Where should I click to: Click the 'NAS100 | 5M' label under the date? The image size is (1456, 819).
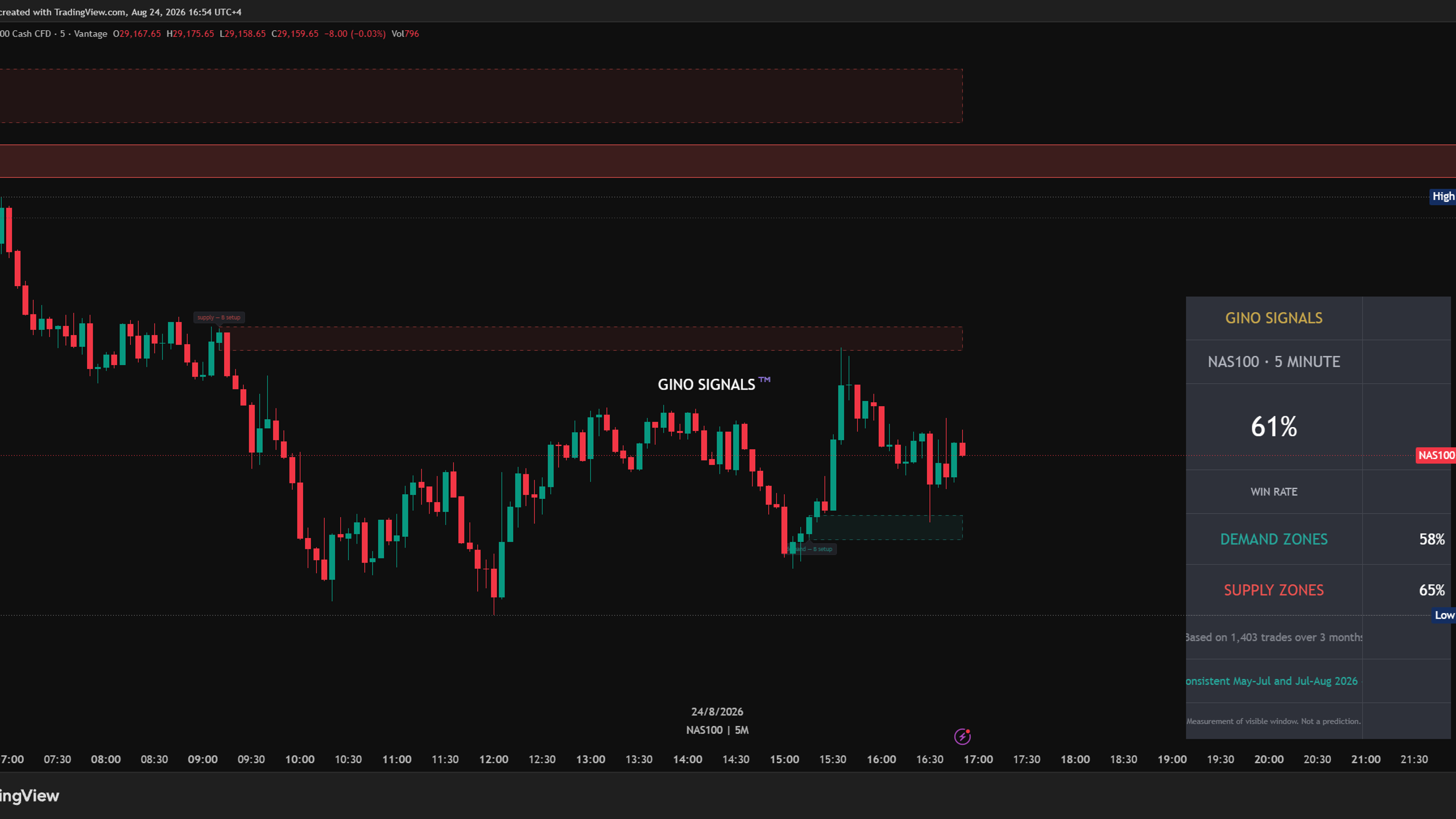[x=717, y=730]
